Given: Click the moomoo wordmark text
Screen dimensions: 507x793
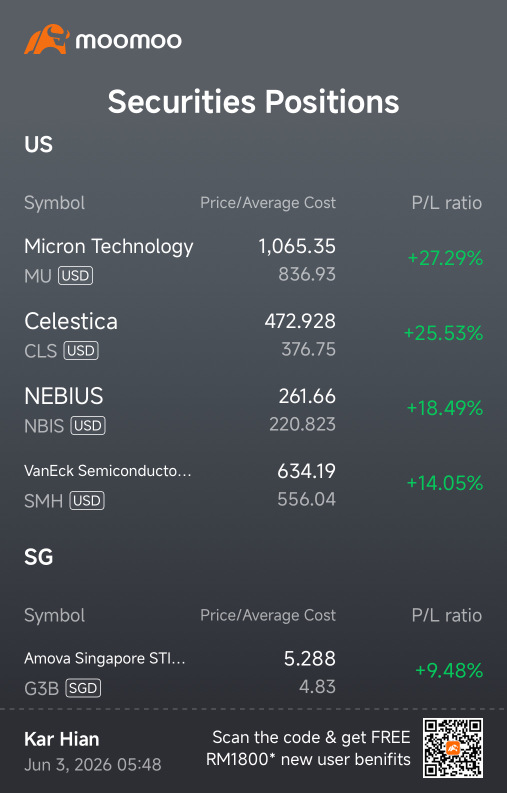Looking at the screenshot, I should pos(129,41).
